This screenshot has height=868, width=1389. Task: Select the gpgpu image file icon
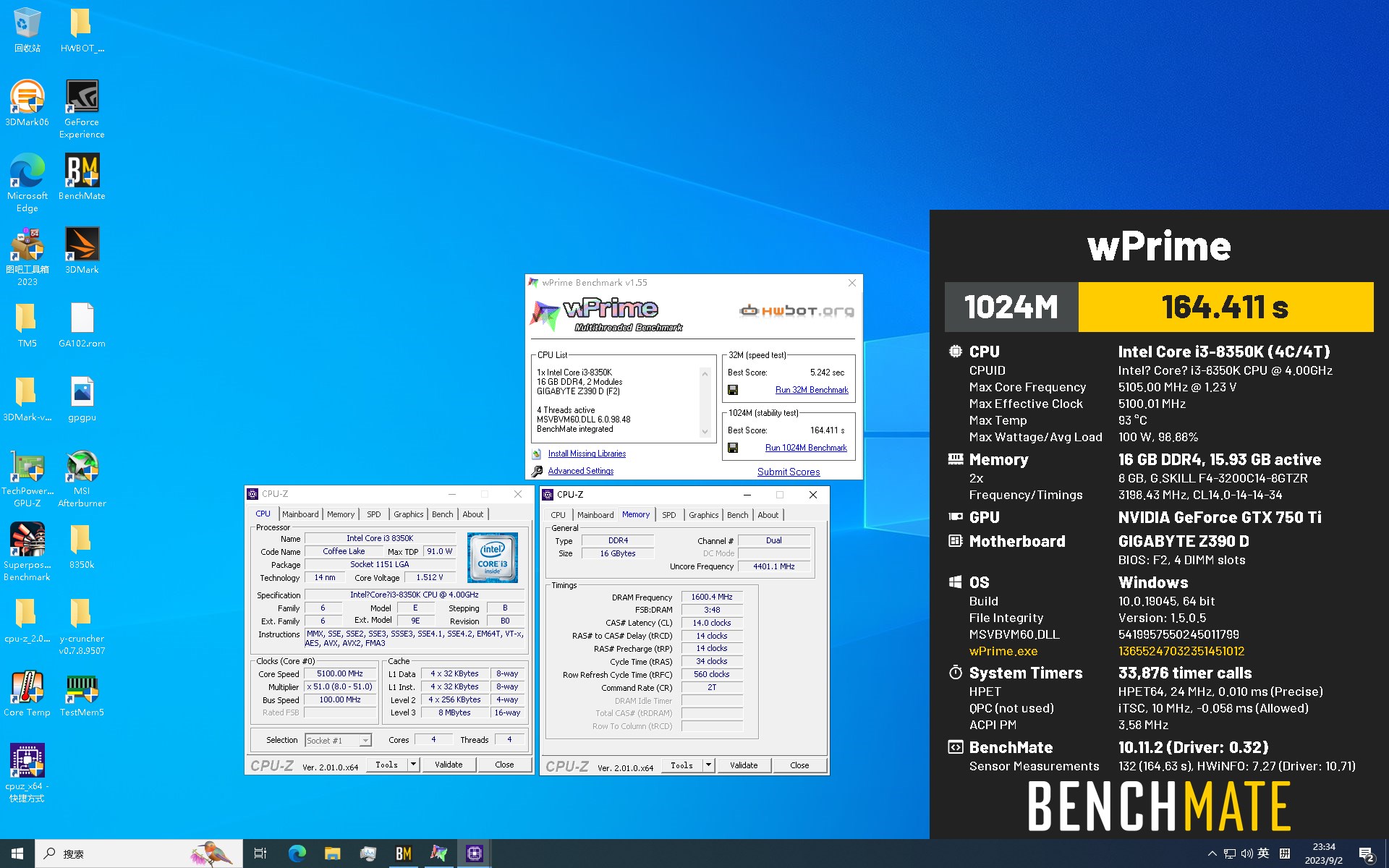pyautogui.click(x=82, y=399)
